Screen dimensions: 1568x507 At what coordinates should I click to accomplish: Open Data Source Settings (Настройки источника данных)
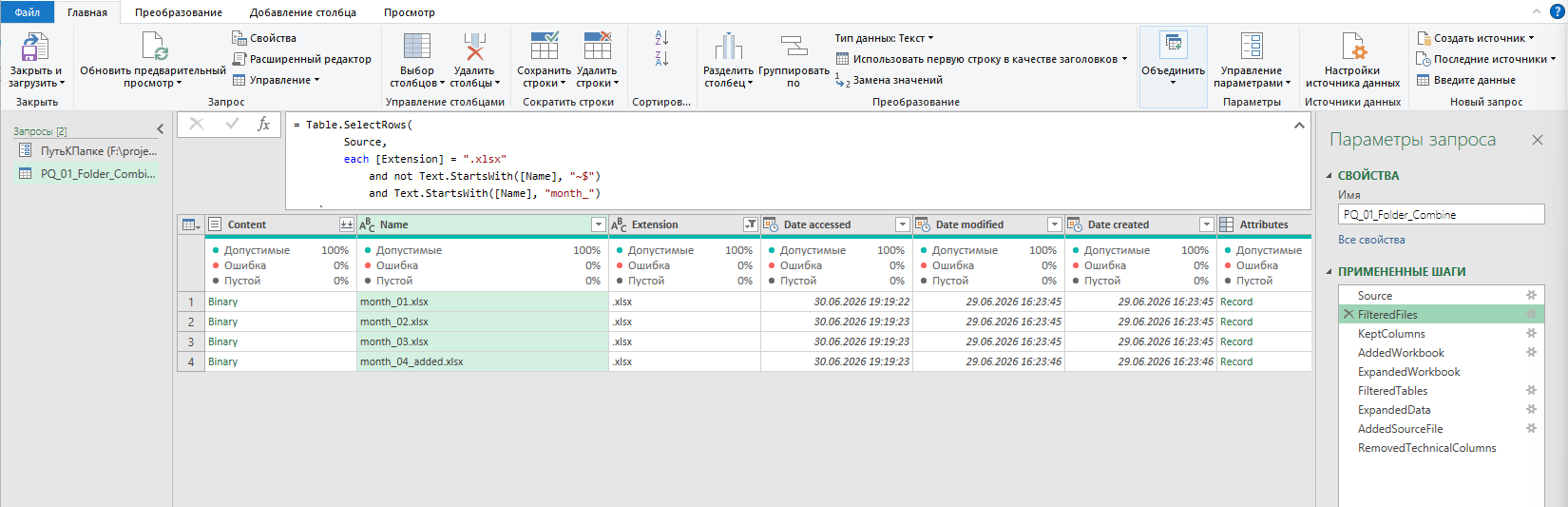tap(1353, 47)
